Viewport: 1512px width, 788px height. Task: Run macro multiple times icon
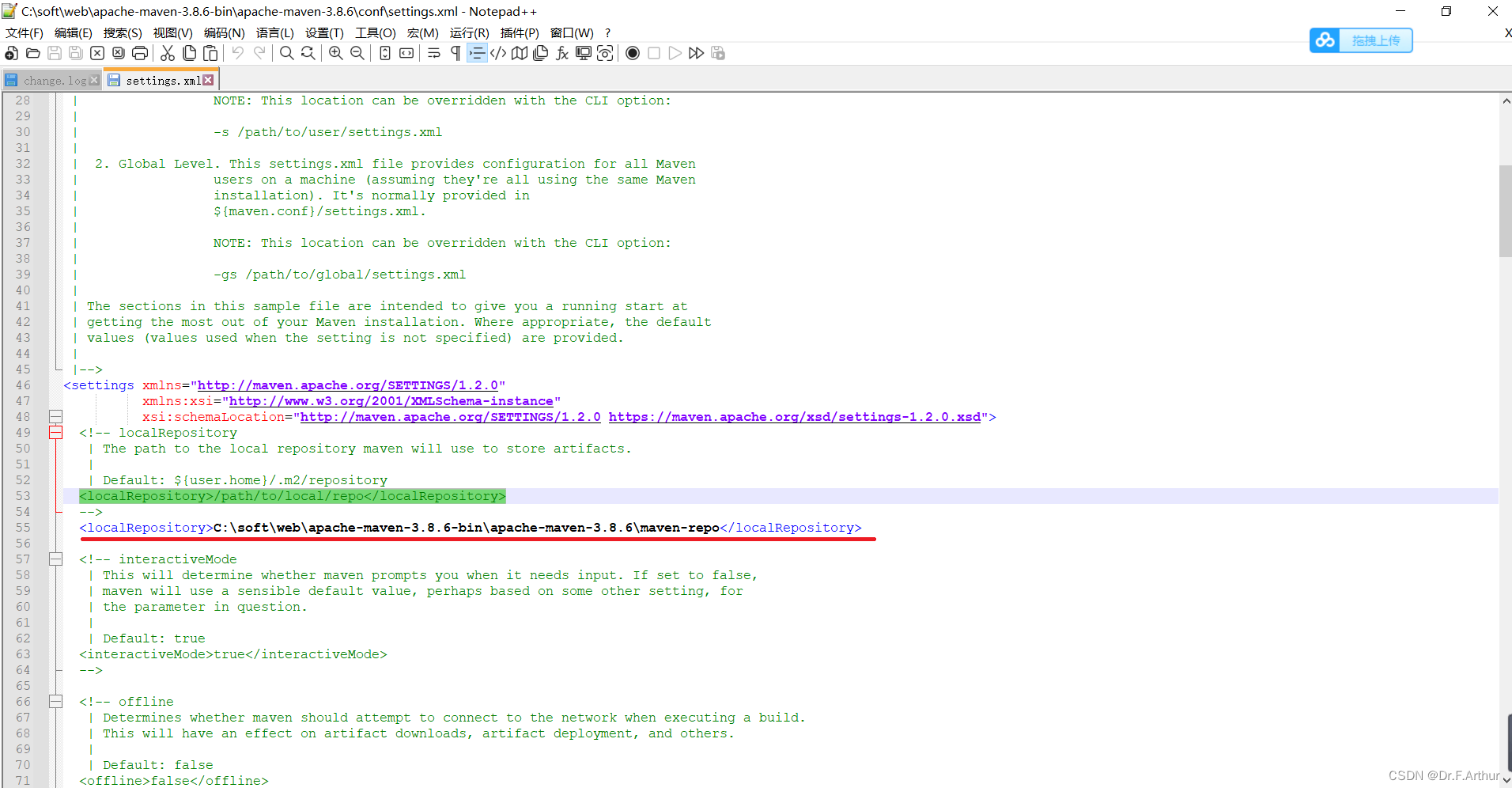tap(697, 53)
